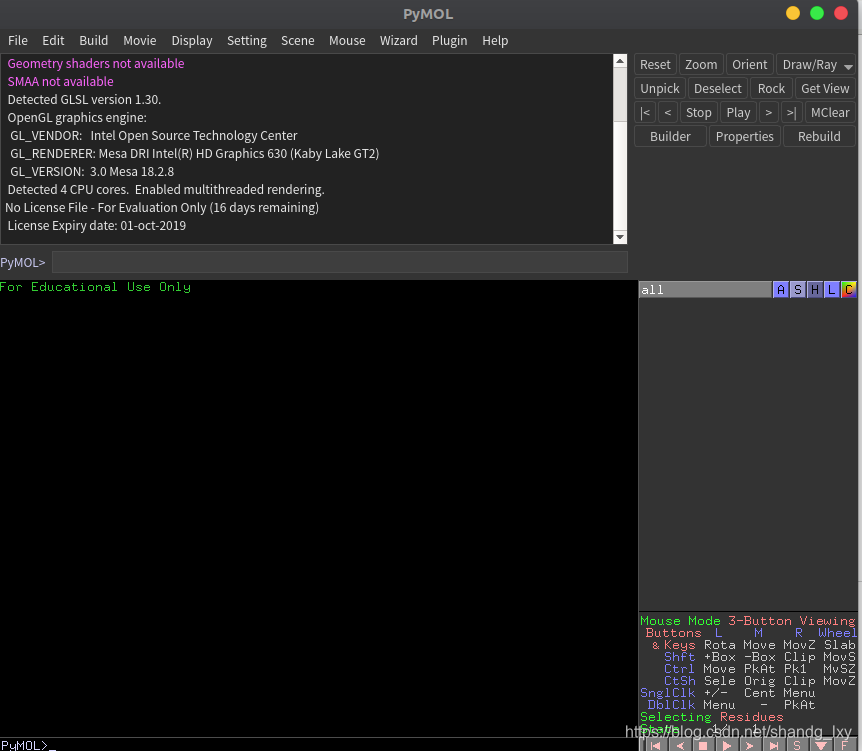Click the Reset button
Screen dimensions: 862x751
coord(655,65)
